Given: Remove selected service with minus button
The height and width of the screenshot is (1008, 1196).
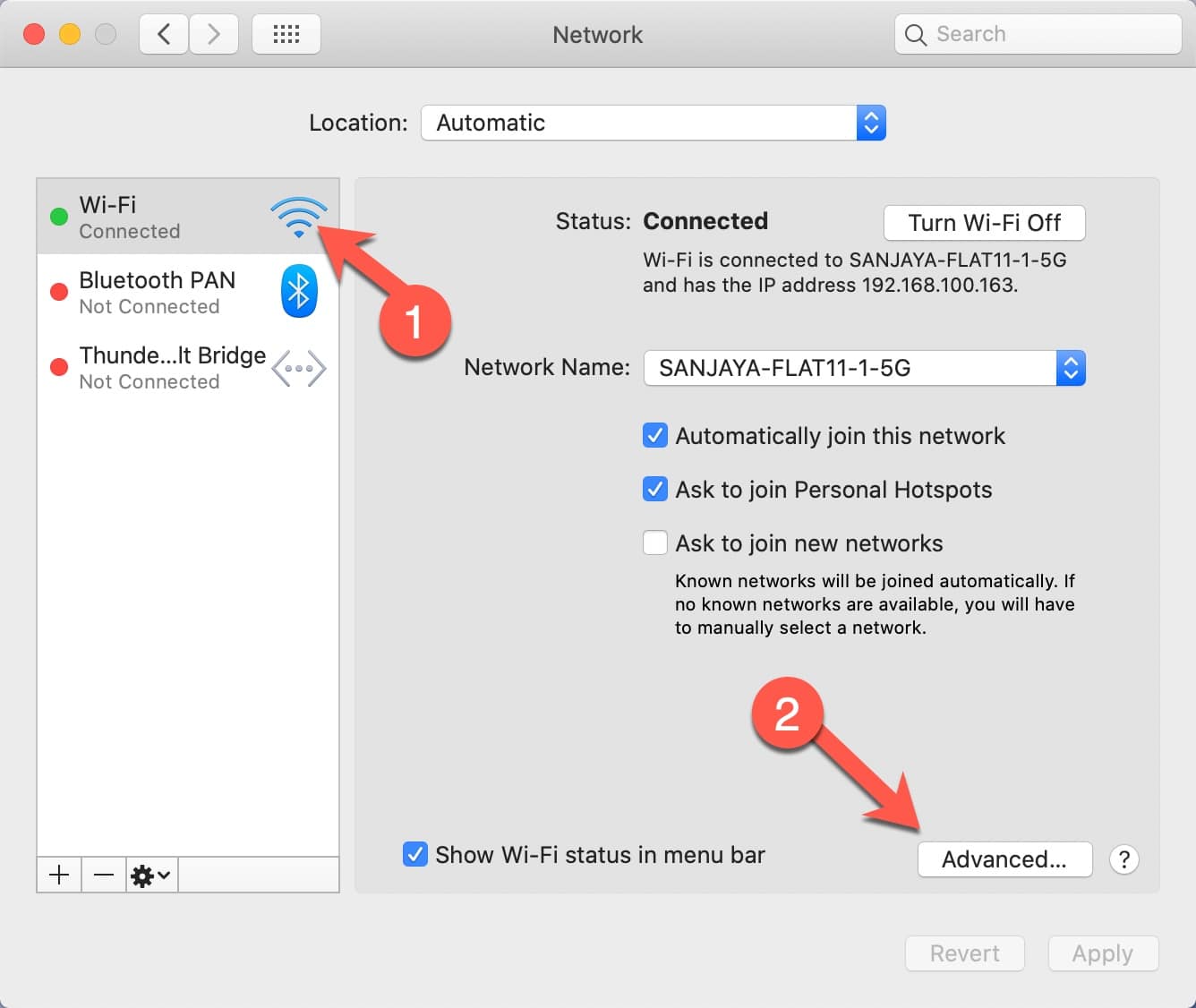Looking at the screenshot, I should (104, 875).
